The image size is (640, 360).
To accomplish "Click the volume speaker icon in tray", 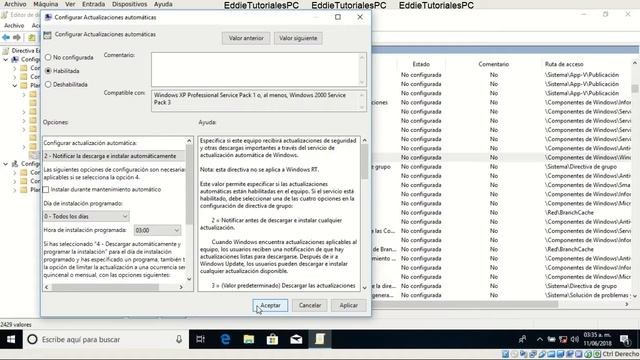I will (575, 339).
